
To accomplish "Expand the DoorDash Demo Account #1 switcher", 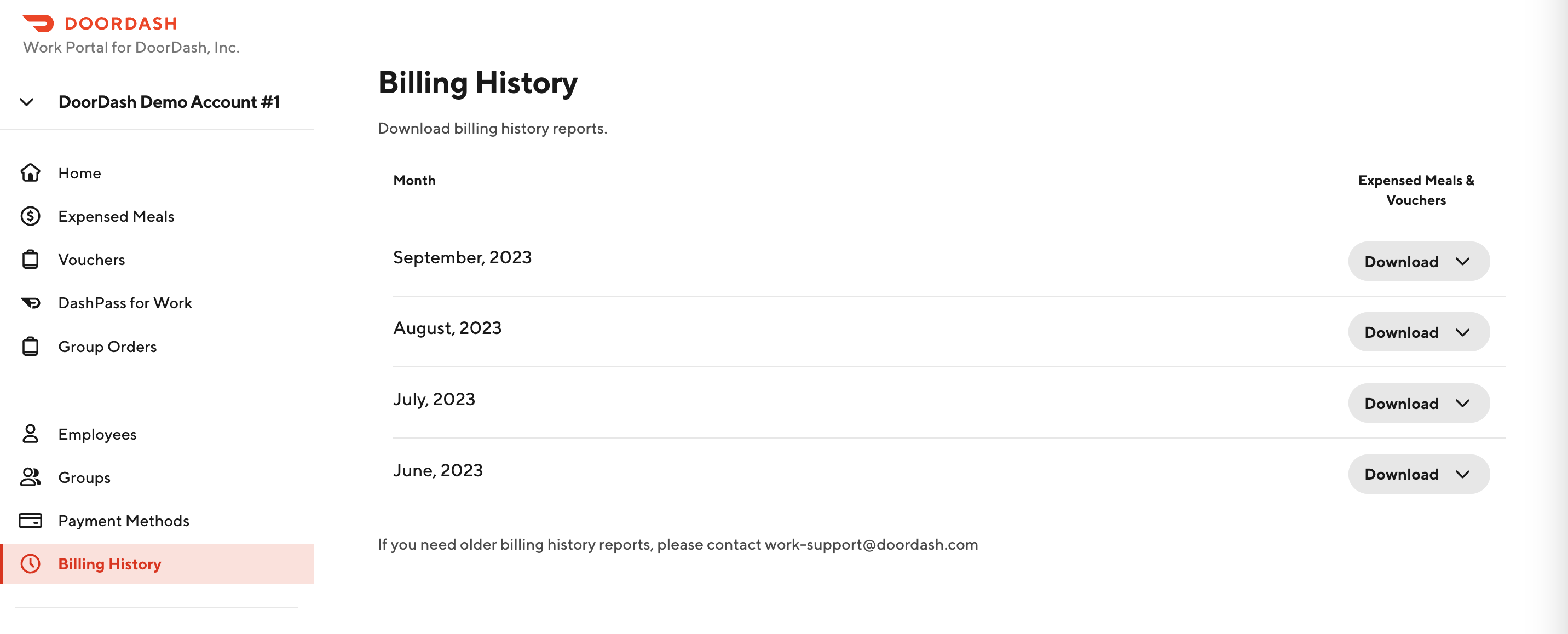I will [27, 102].
